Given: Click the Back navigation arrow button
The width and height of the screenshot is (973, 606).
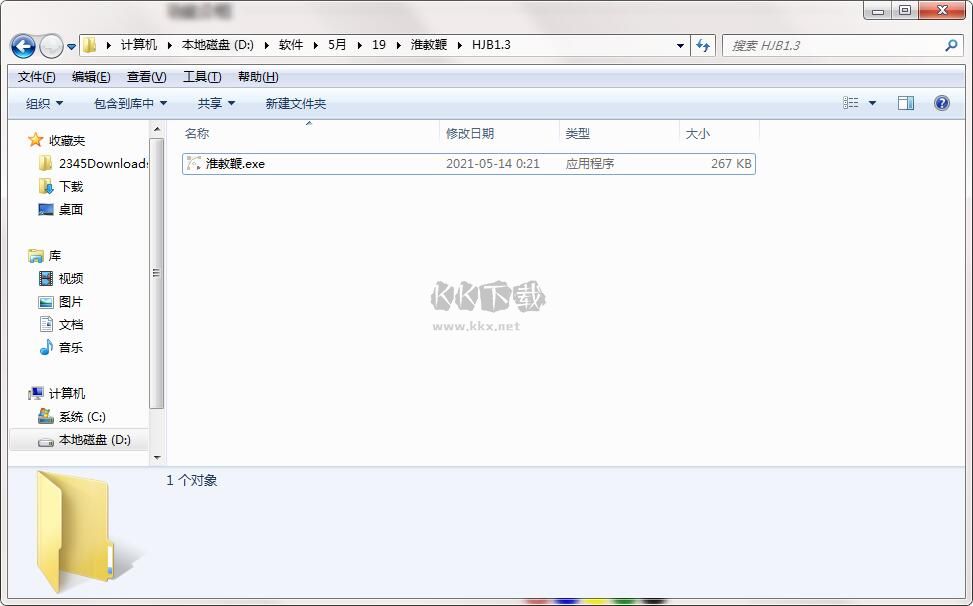Looking at the screenshot, I should coord(23,46).
